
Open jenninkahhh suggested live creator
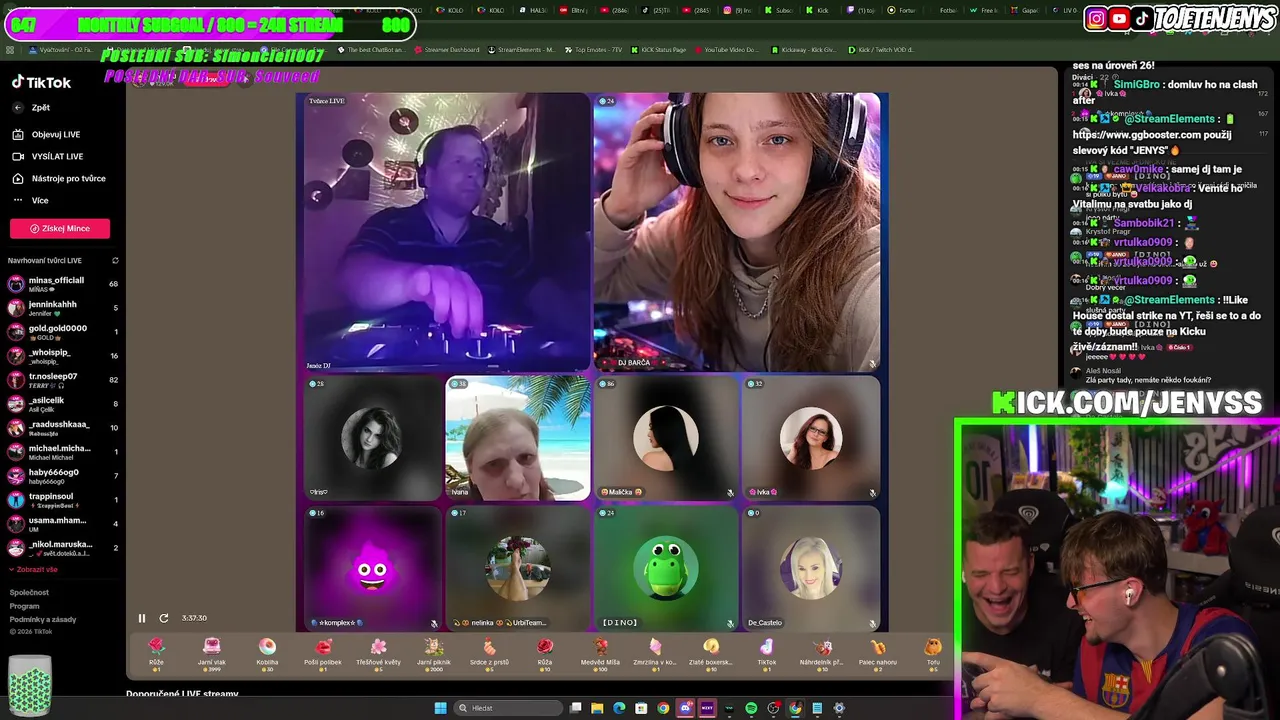pyautogui.click(x=62, y=308)
